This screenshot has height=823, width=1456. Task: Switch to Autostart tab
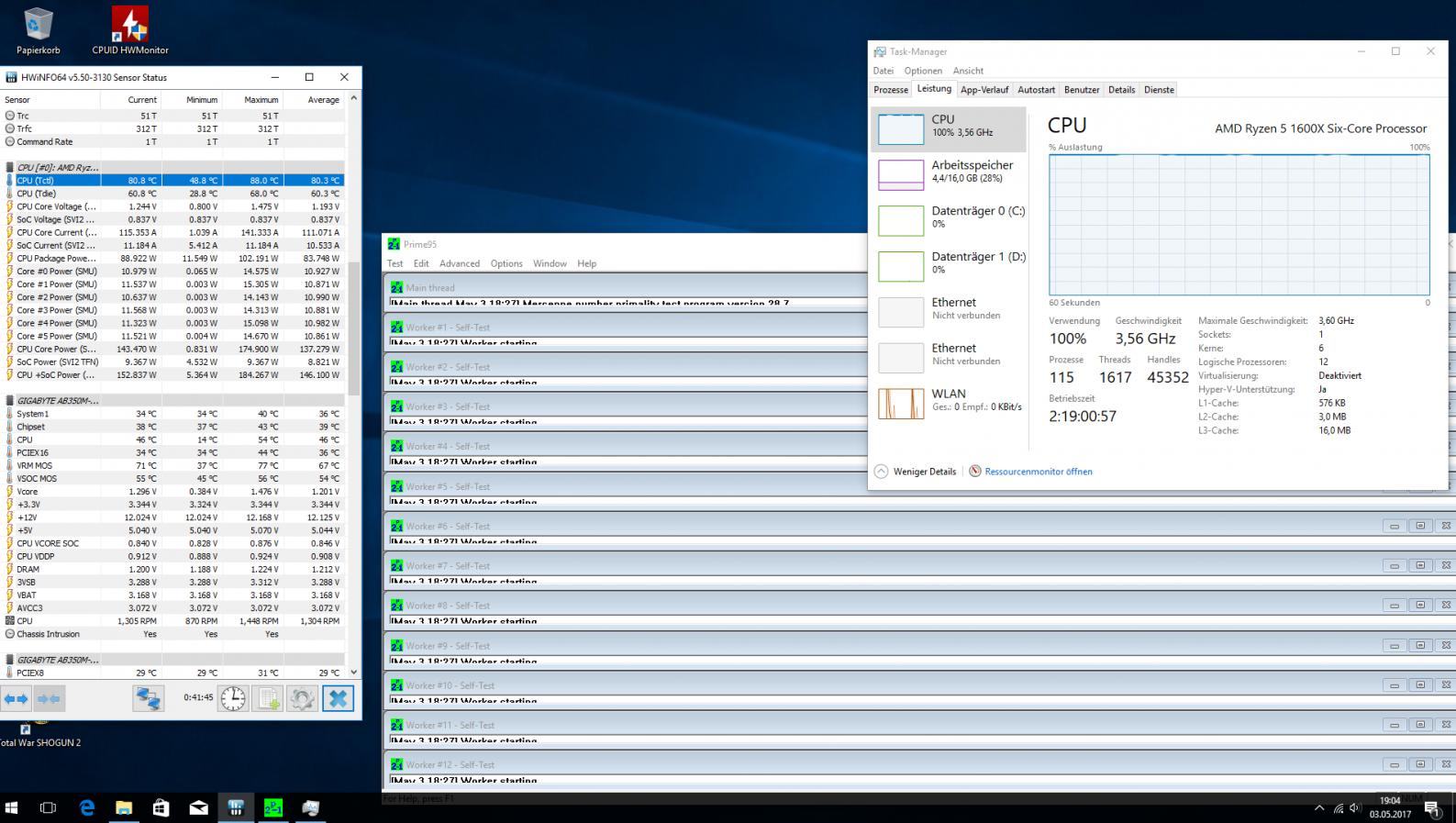point(1036,90)
